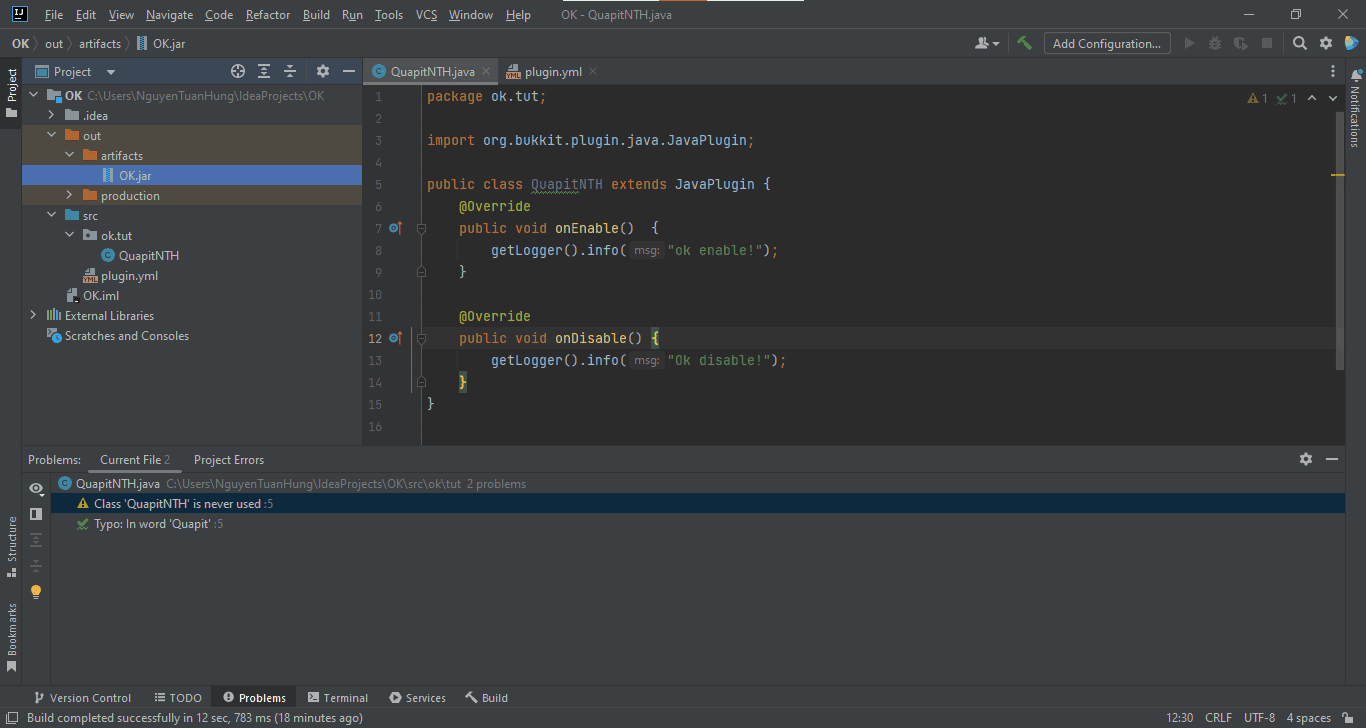The height and width of the screenshot is (728, 1366).
Task: Open IDE settings gear in top toolbar
Action: coord(1326,43)
